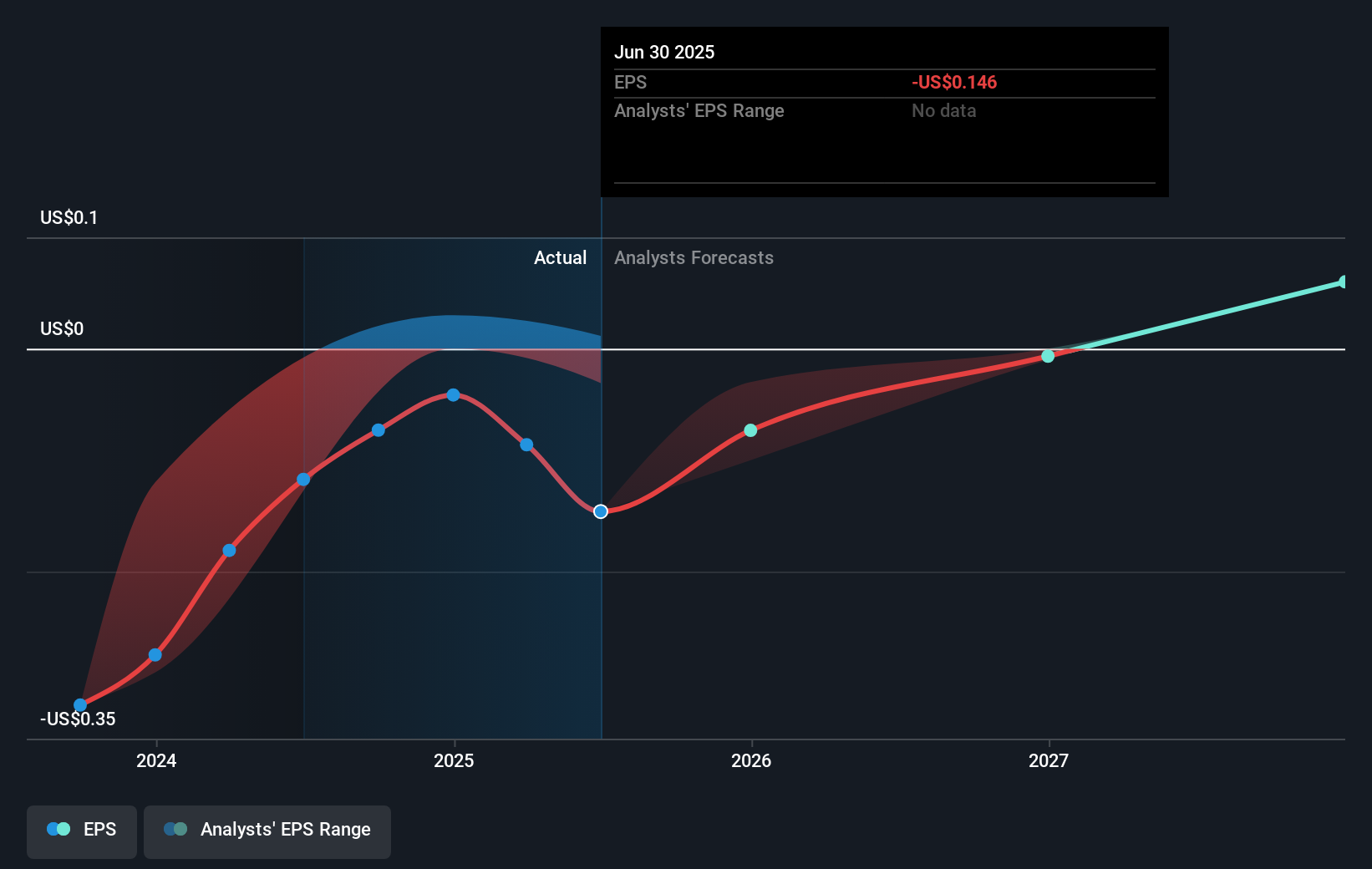Select the white highlighted data point marker

(x=600, y=511)
